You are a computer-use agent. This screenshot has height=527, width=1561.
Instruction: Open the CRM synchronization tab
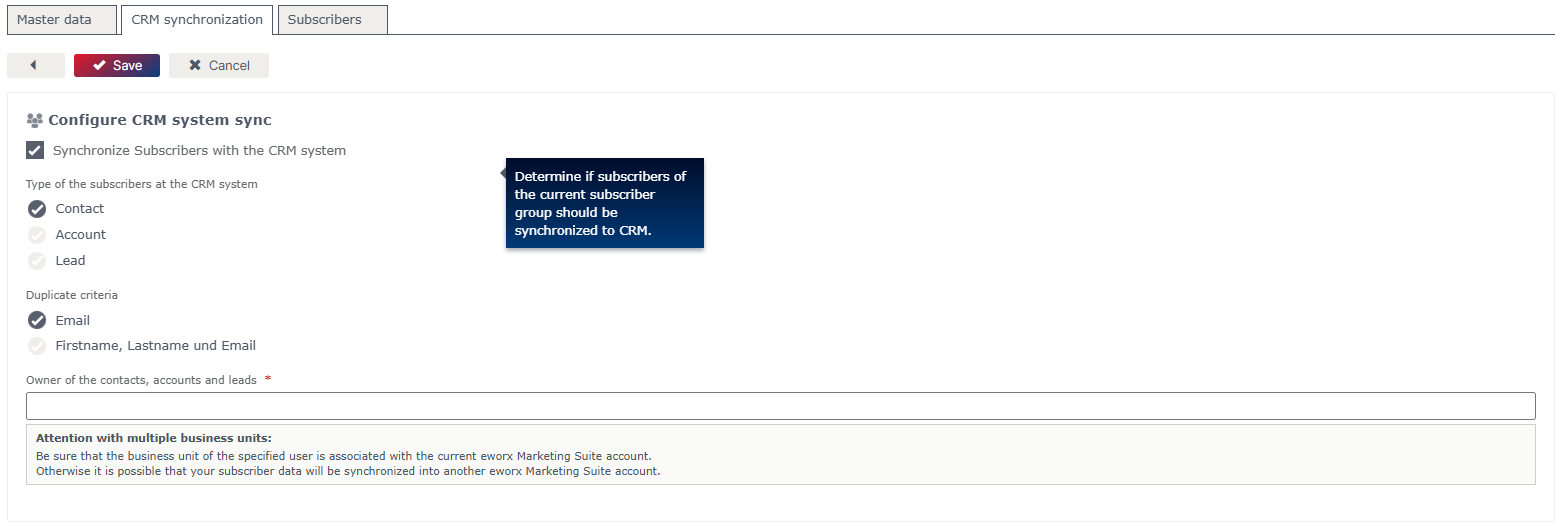click(x=197, y=19)
